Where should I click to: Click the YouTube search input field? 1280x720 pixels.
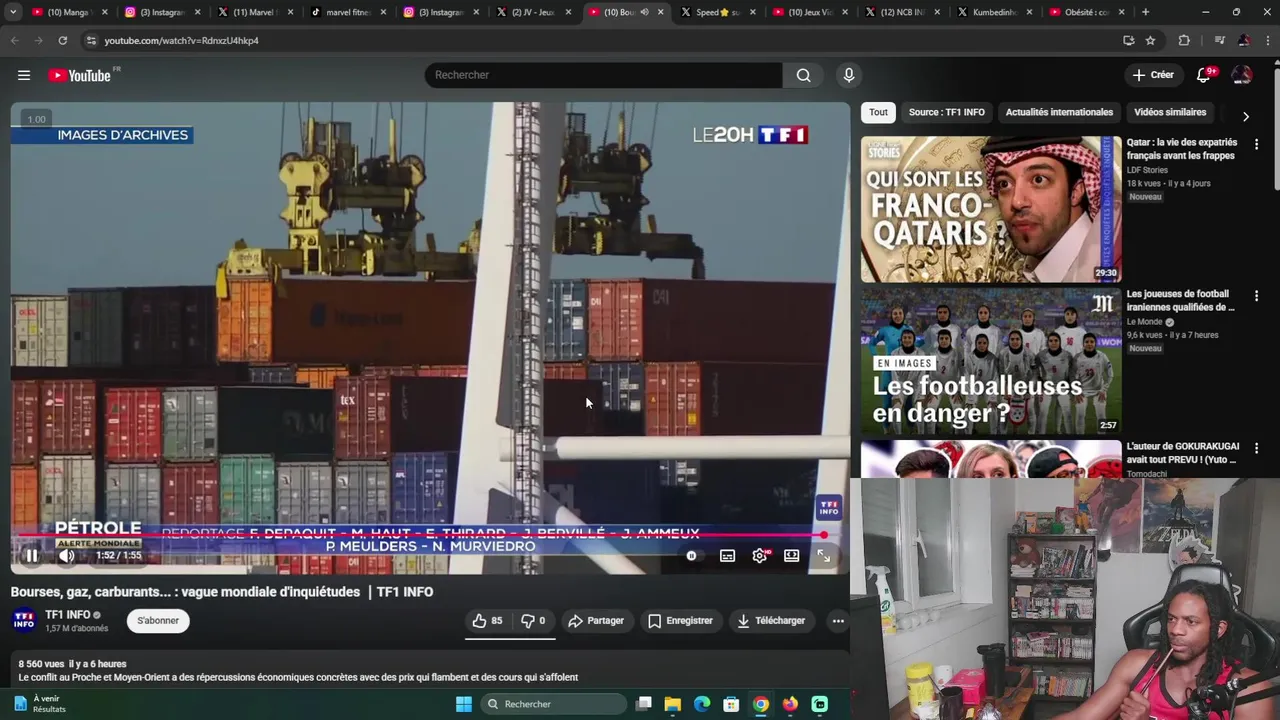click(603, 75)
